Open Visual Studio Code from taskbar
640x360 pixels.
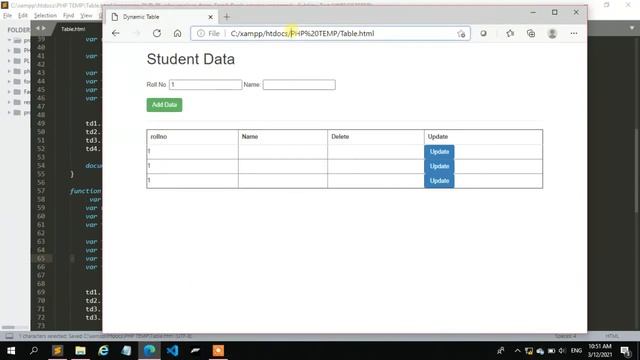(173, 351)
